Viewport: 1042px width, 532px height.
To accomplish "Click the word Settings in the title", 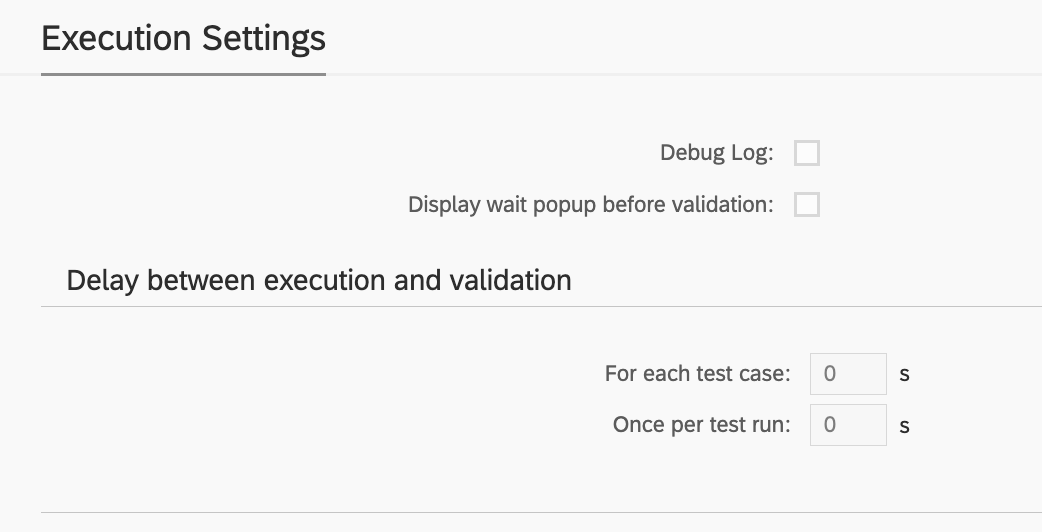I will pos(264,39).
